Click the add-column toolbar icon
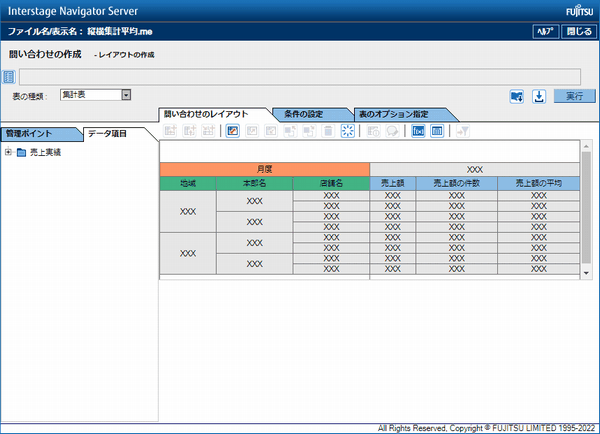Screen dimensions: 600x434 coord(189,131)
